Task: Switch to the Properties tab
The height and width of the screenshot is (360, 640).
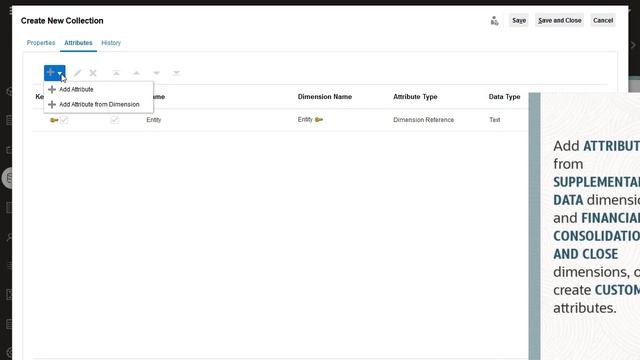Action: 41,43
